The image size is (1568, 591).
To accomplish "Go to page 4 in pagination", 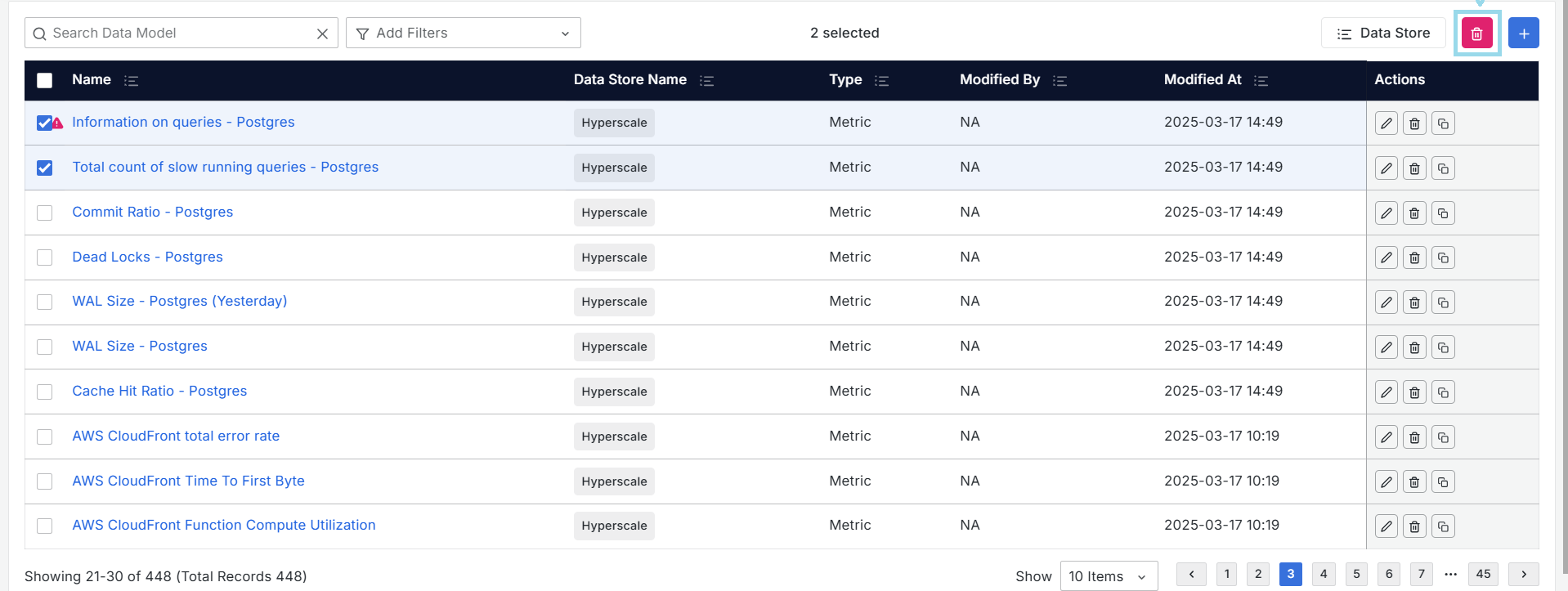I will 1323,574.
